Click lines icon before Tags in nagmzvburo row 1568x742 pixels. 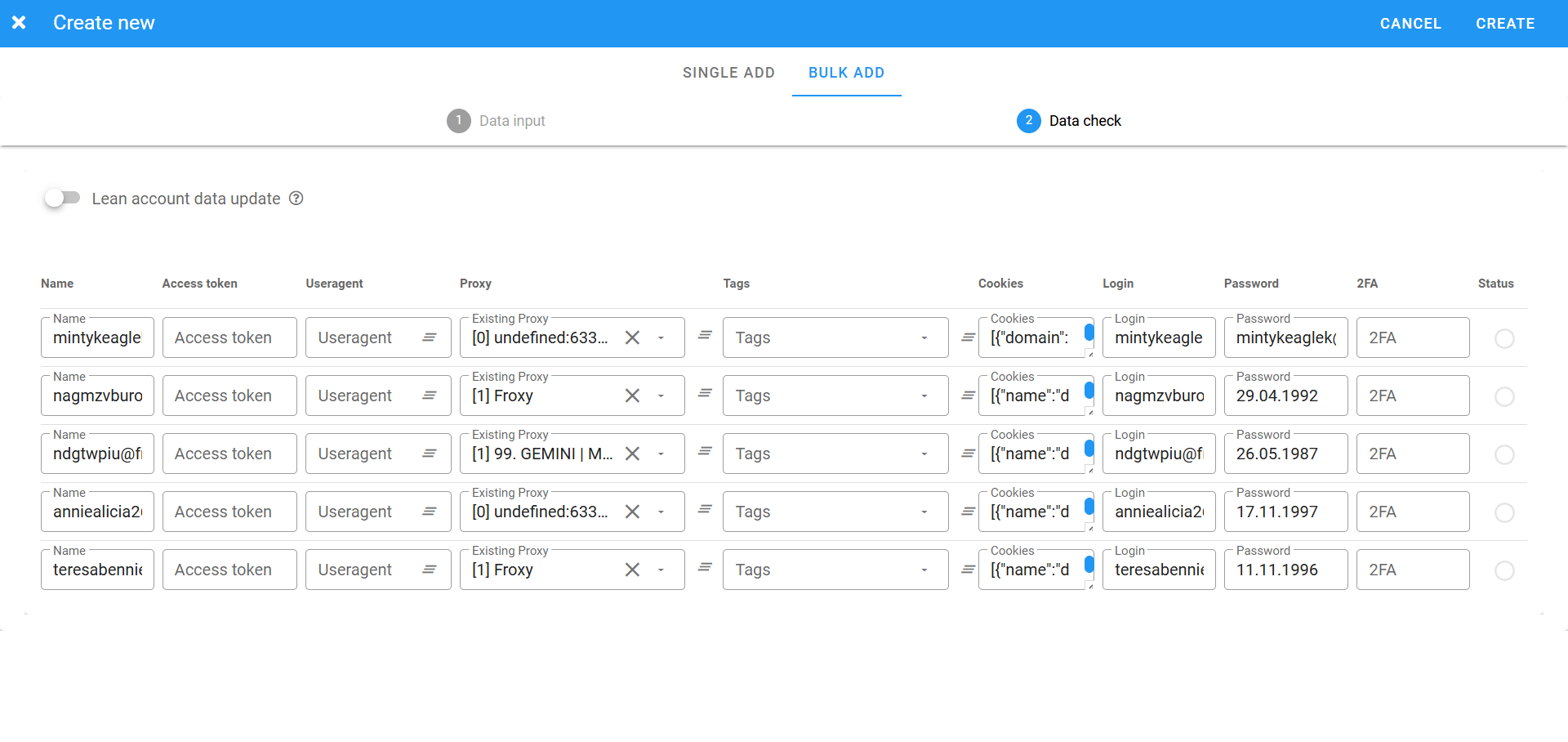coord(706,393)
